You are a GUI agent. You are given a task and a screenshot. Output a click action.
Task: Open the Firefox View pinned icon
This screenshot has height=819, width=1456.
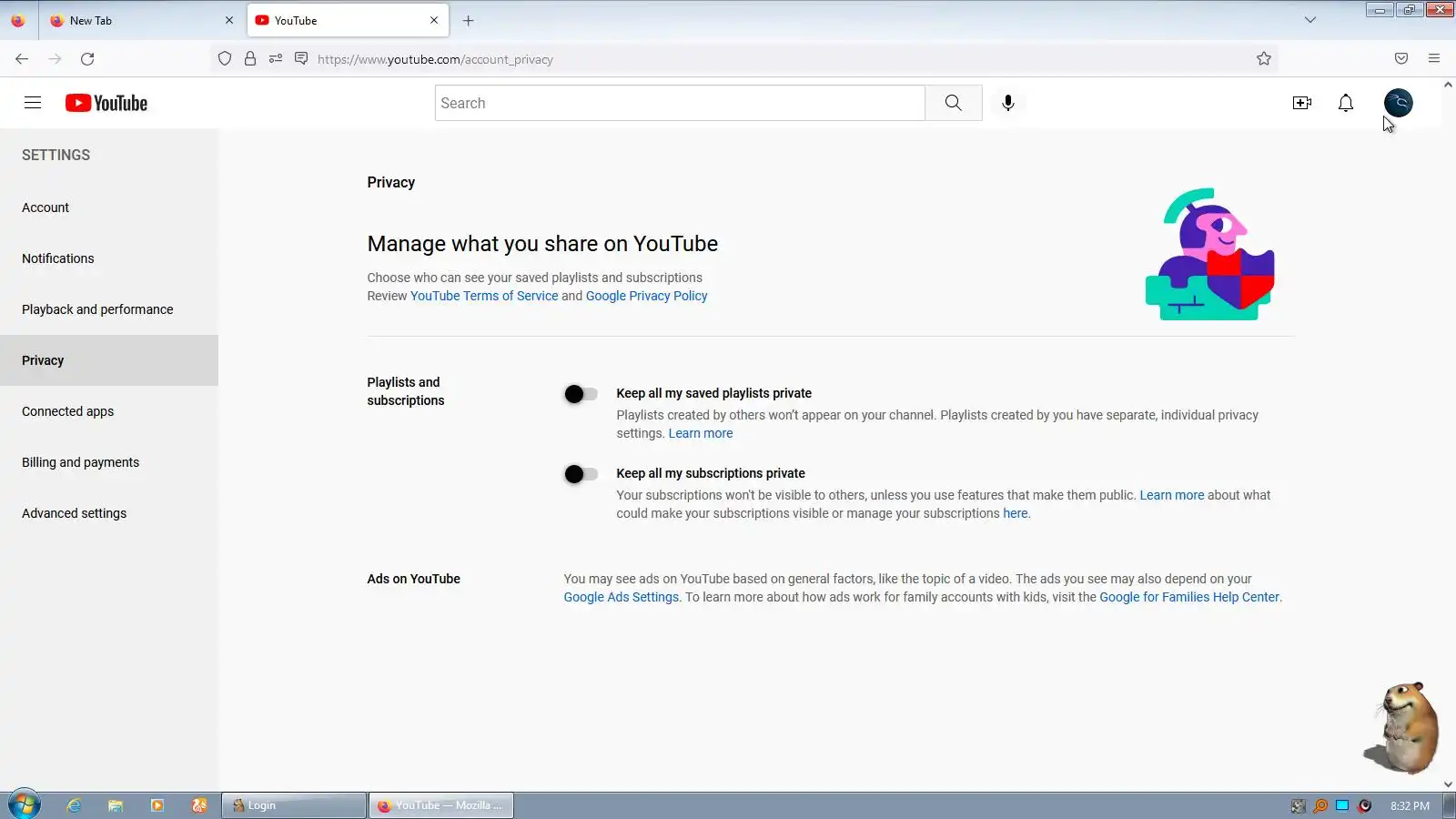click(x=18, y=21)
